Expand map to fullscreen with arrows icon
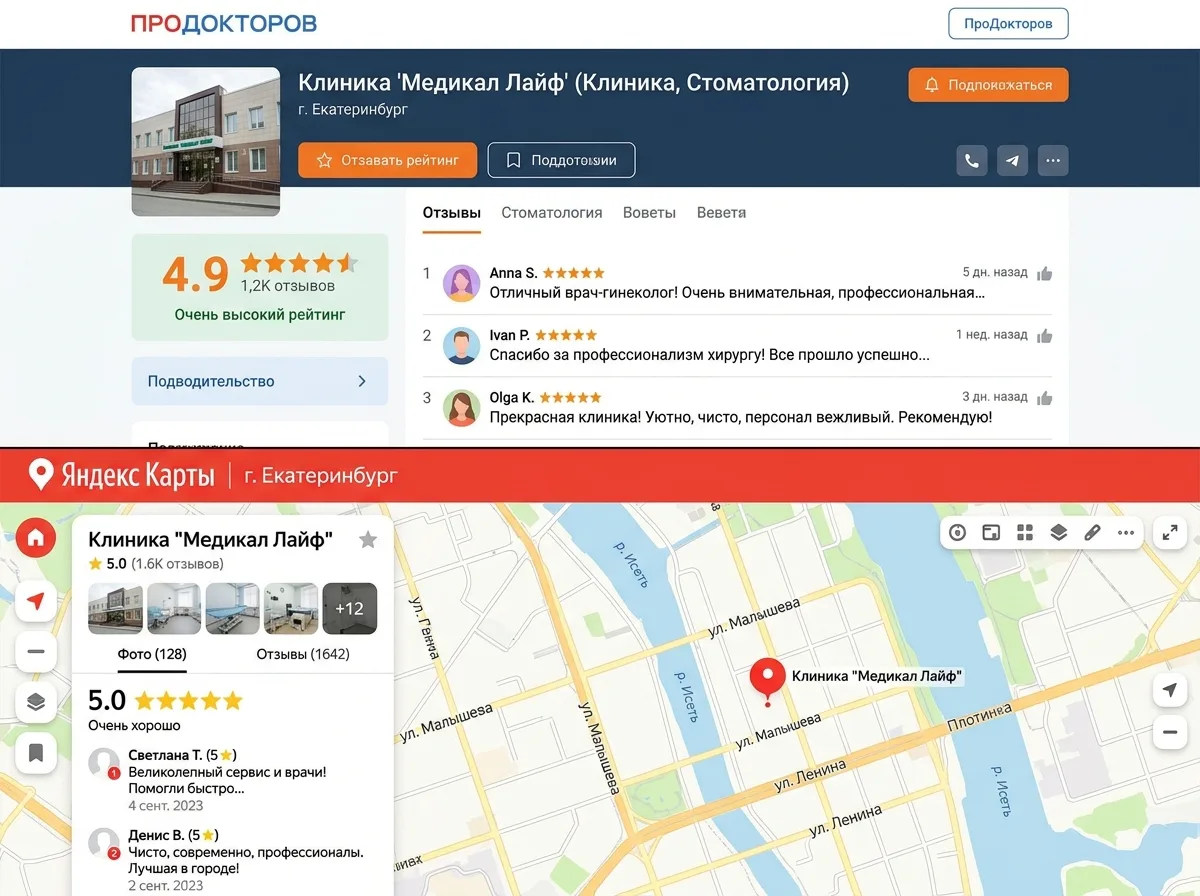Viewport: 1200px width, 896px height. point(1170,533)
